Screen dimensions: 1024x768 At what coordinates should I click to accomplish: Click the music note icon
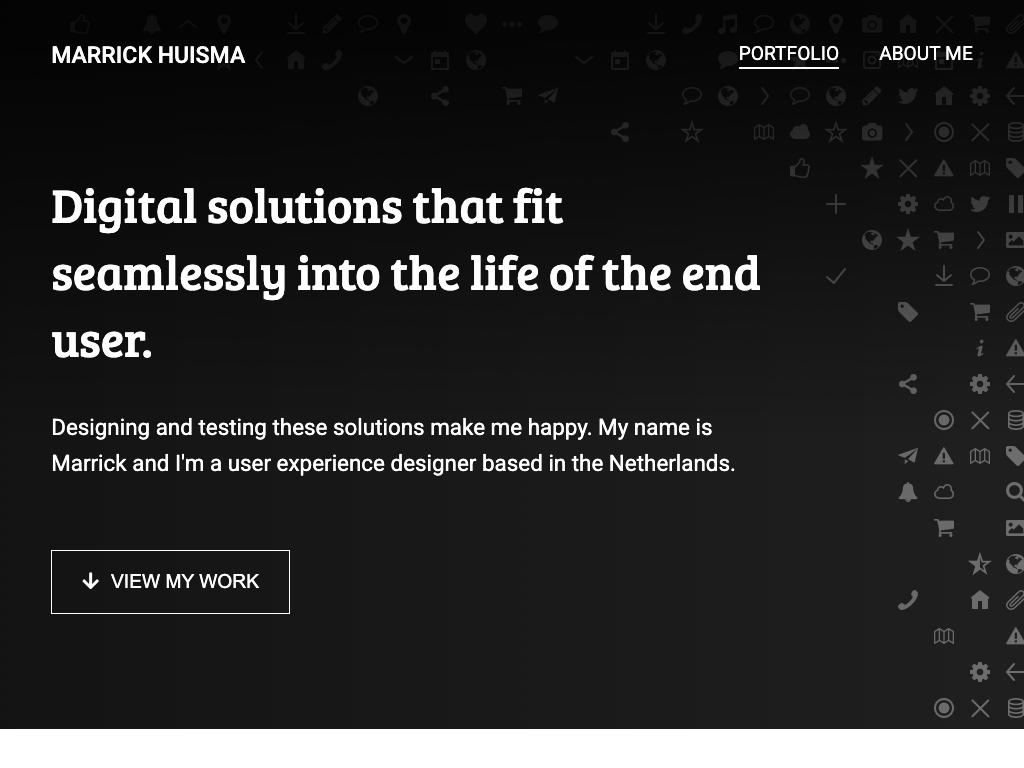click(728, 24)
